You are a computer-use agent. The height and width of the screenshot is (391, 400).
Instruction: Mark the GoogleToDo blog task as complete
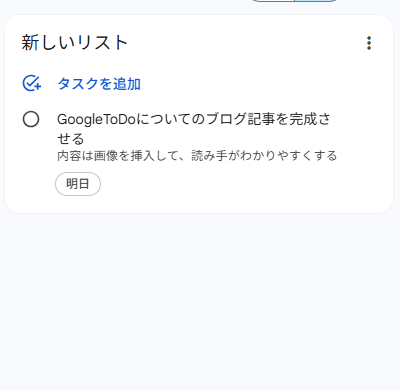31,119
